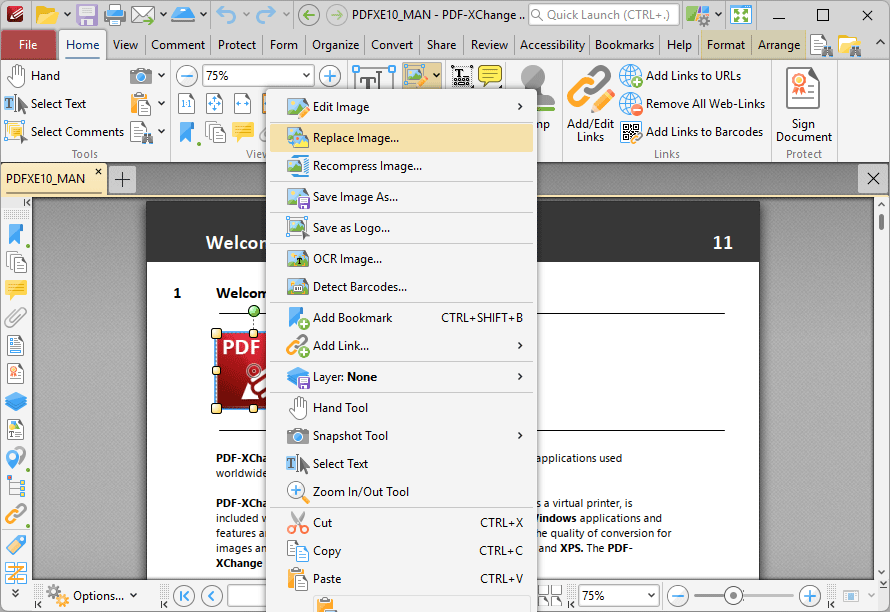
Task: Click the Zoom In plus button in ribbon
Action: pyautogui.click(x=330, y=76)
